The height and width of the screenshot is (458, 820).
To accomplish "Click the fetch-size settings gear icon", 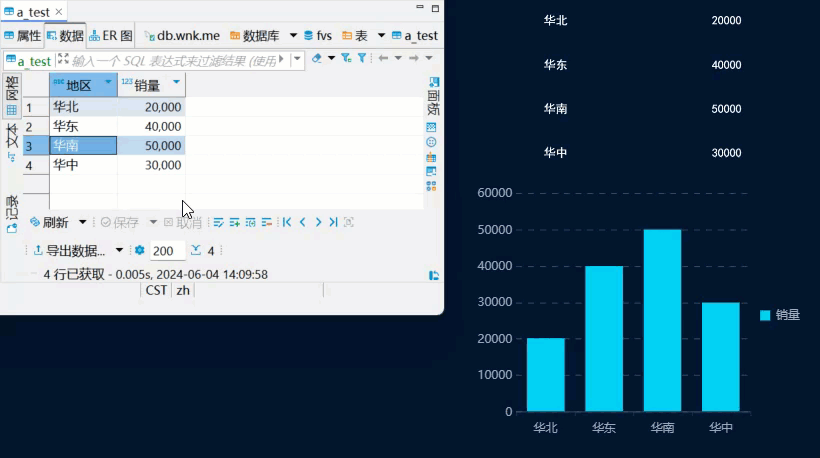I will 139,250.
